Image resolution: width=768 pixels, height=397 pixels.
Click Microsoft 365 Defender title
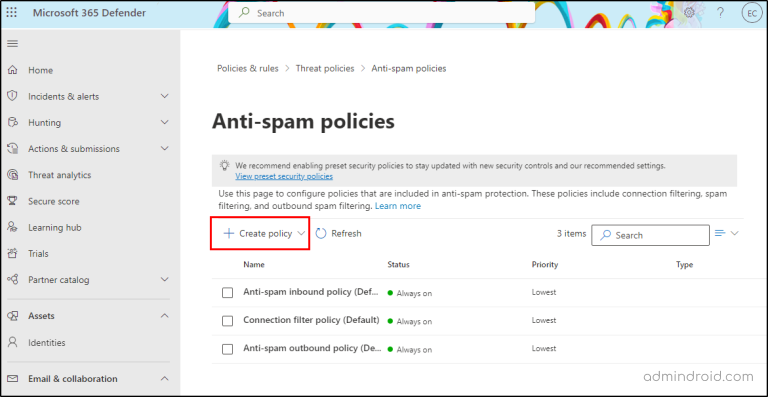[x=89, y=13]
